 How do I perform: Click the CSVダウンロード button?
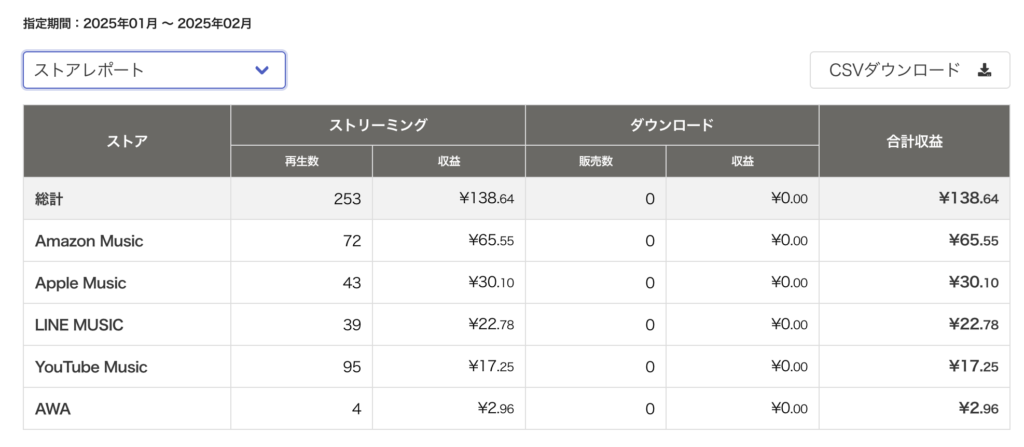tap(910, 70)
